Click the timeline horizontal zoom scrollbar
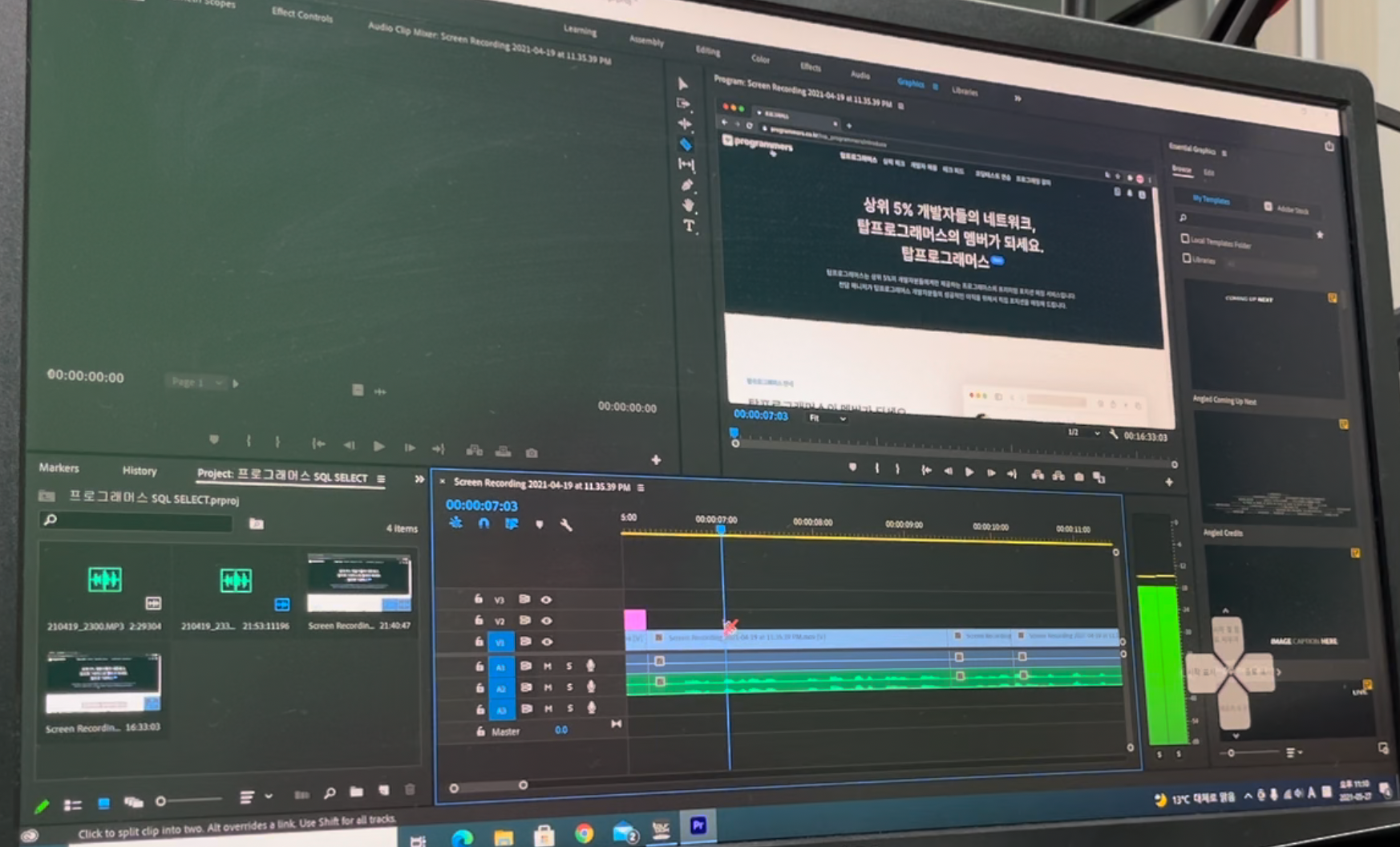Viewport: 1400px width, 847px height. coord(488,787)
